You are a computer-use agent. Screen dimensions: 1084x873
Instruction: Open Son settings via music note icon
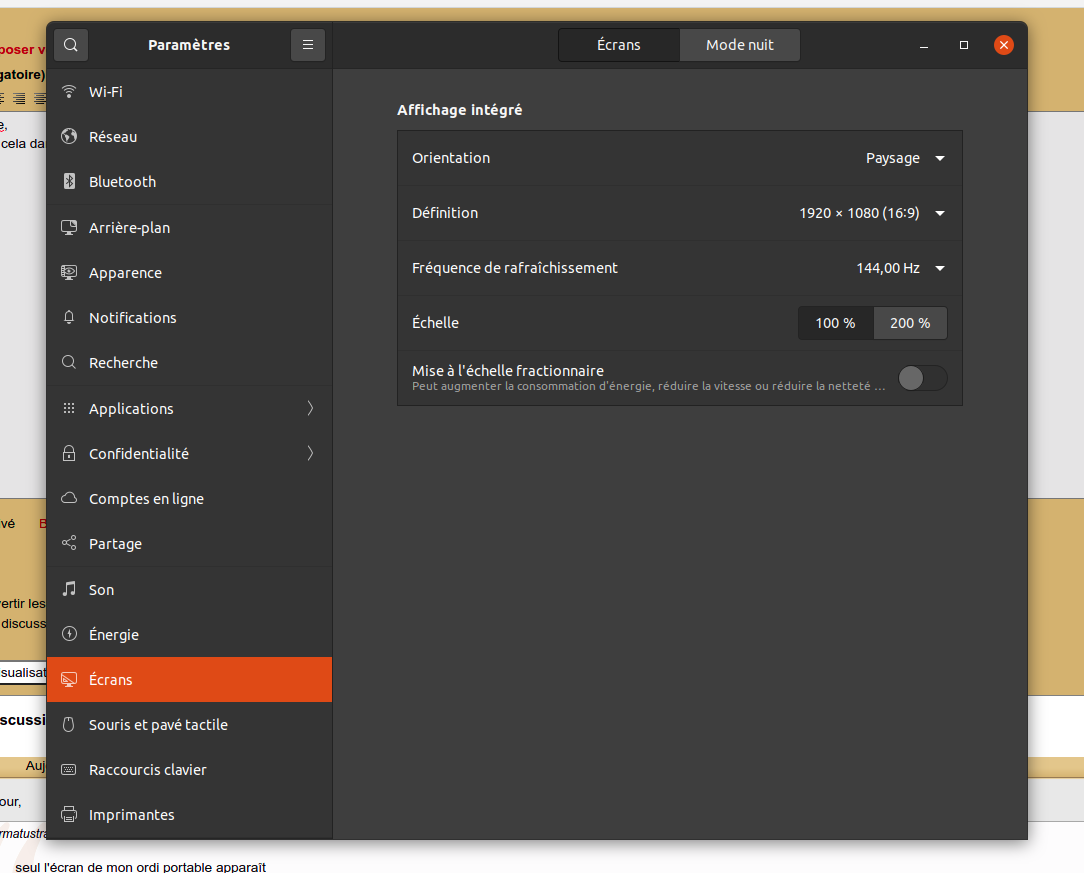tap(69, 590)
